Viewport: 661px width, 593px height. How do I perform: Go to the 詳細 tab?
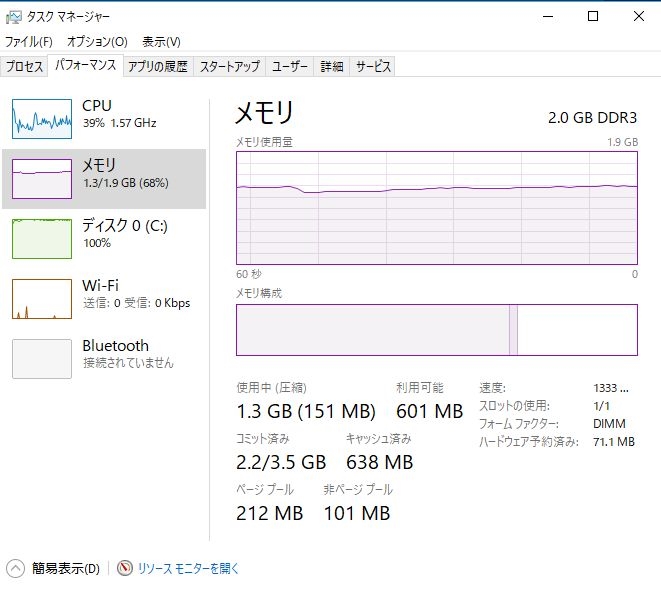coord(332,66)
